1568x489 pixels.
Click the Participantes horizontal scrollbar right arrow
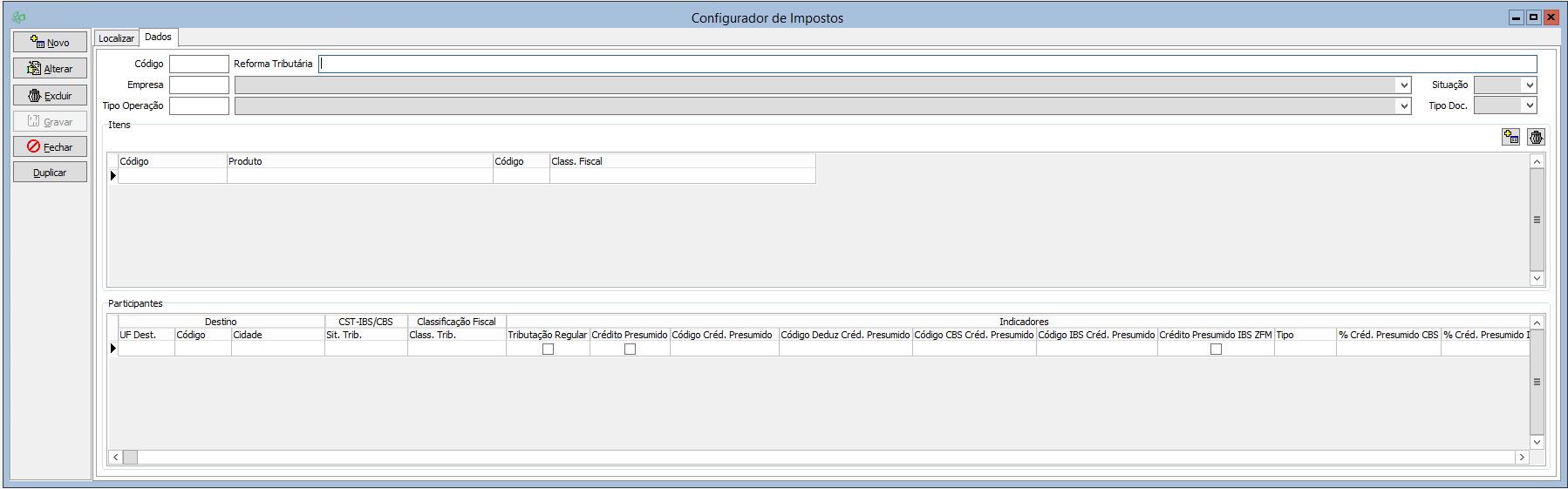tap(1522, 457)
